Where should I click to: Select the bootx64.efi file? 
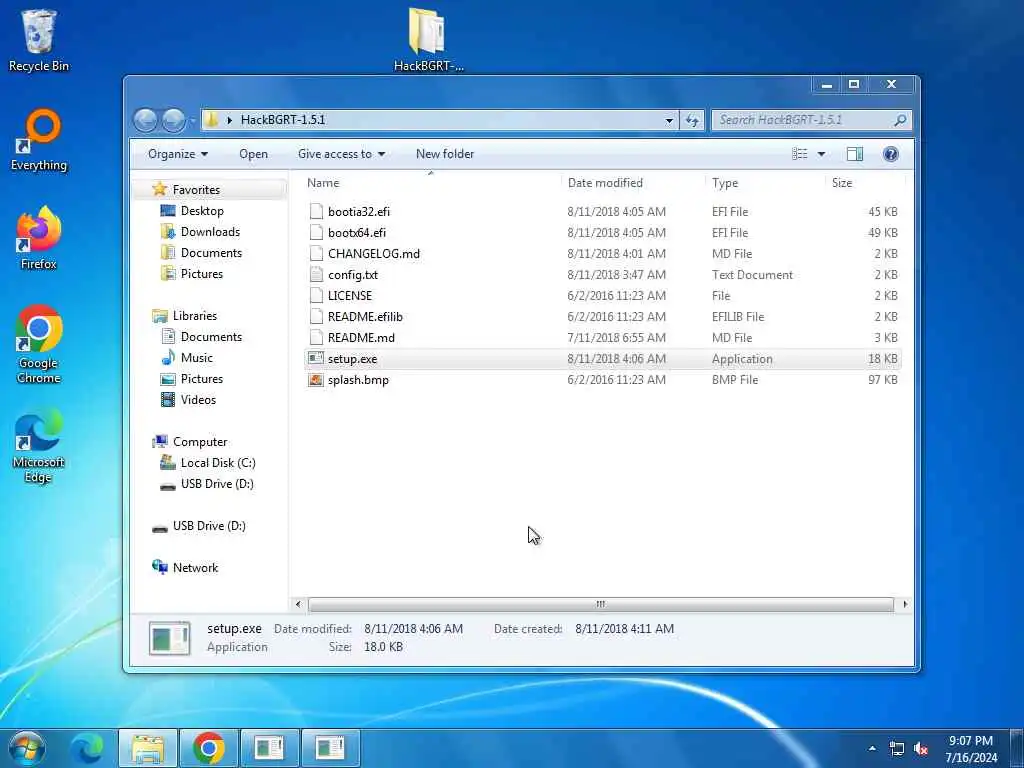[x=603, y=232]
